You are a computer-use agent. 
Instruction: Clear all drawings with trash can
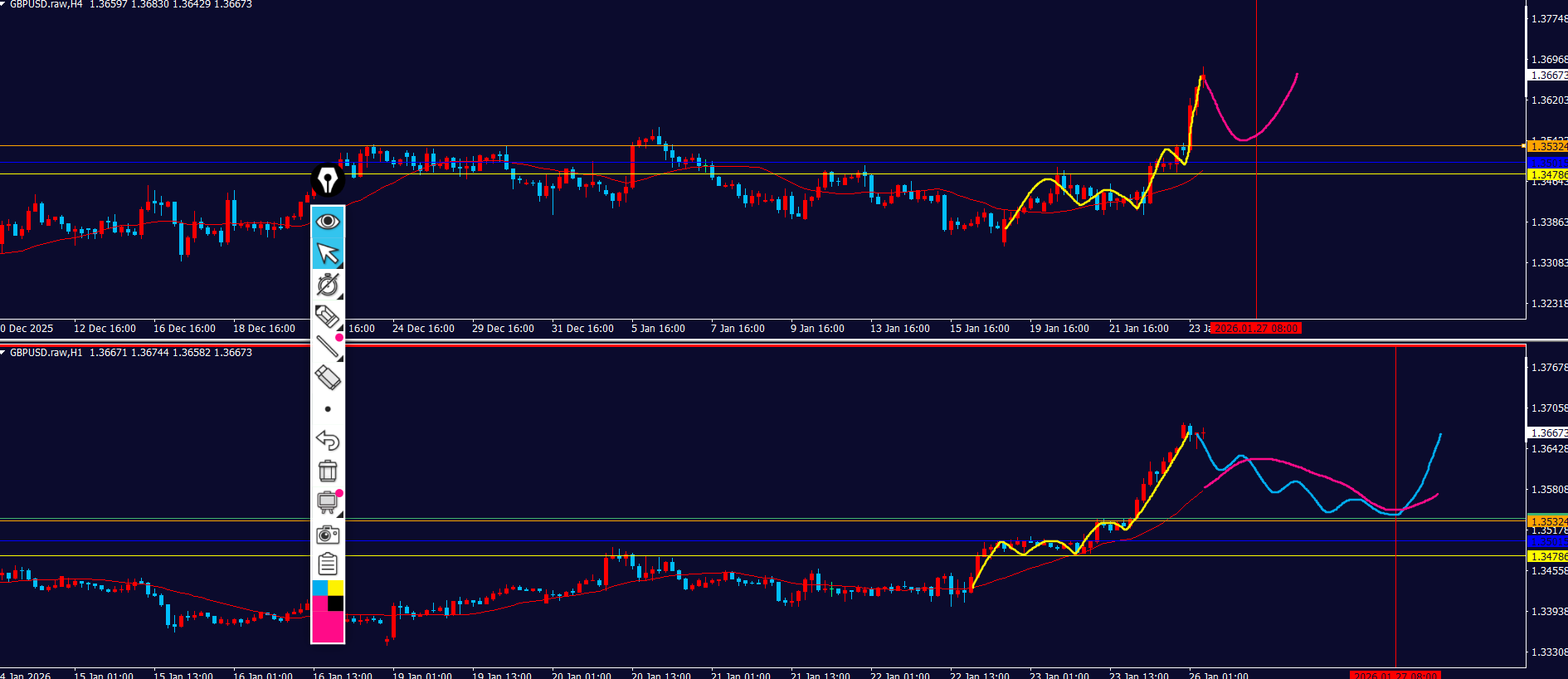[328, 471]
